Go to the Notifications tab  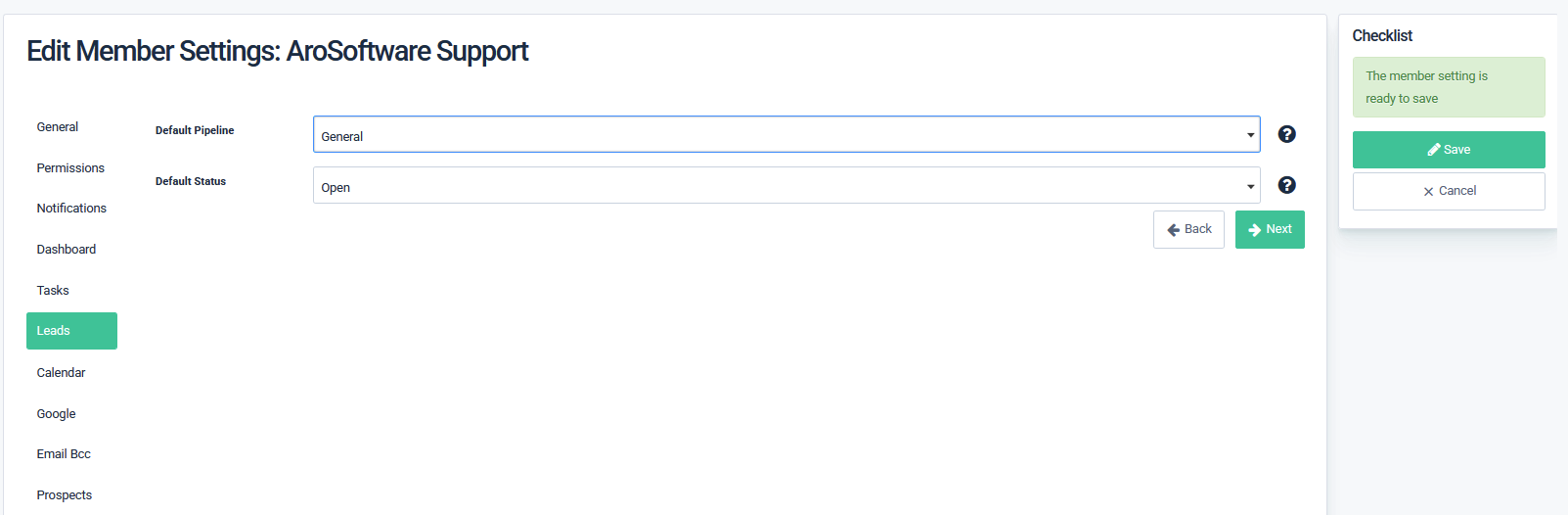click(71, 209)
